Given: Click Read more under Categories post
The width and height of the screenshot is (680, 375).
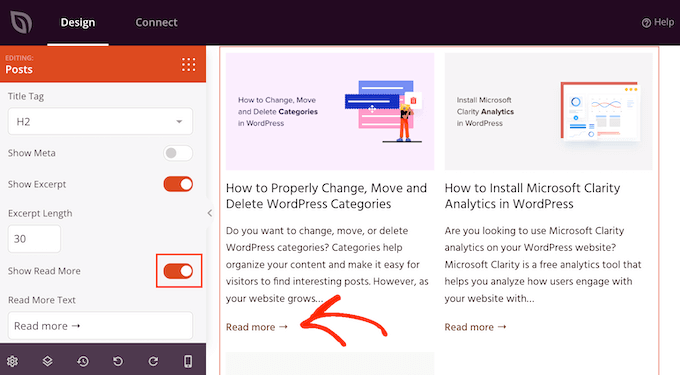Looking at the screenshot, I should (257, 327).
